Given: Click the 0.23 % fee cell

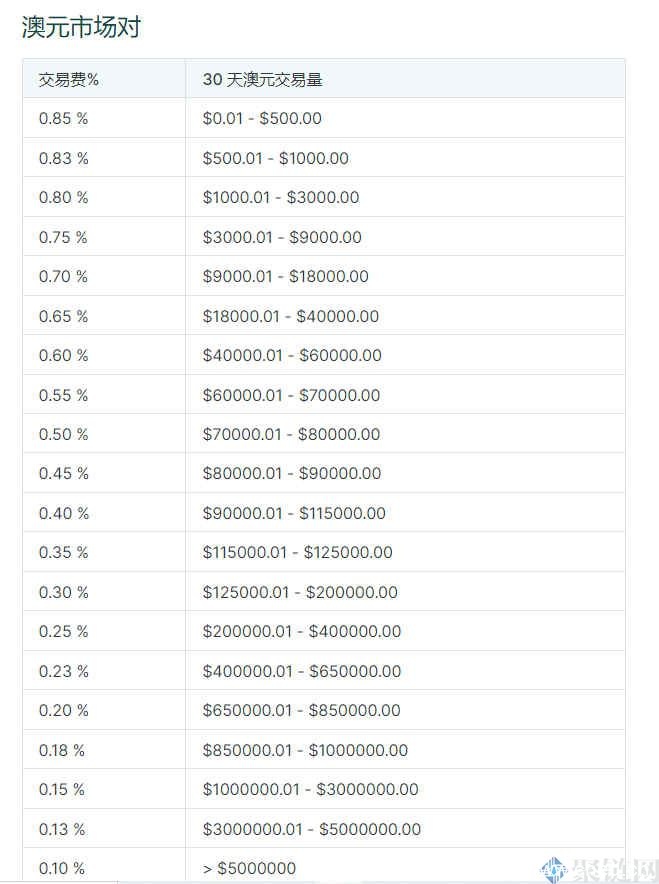Looking at the screenshot, I should (x=63, y=671).
